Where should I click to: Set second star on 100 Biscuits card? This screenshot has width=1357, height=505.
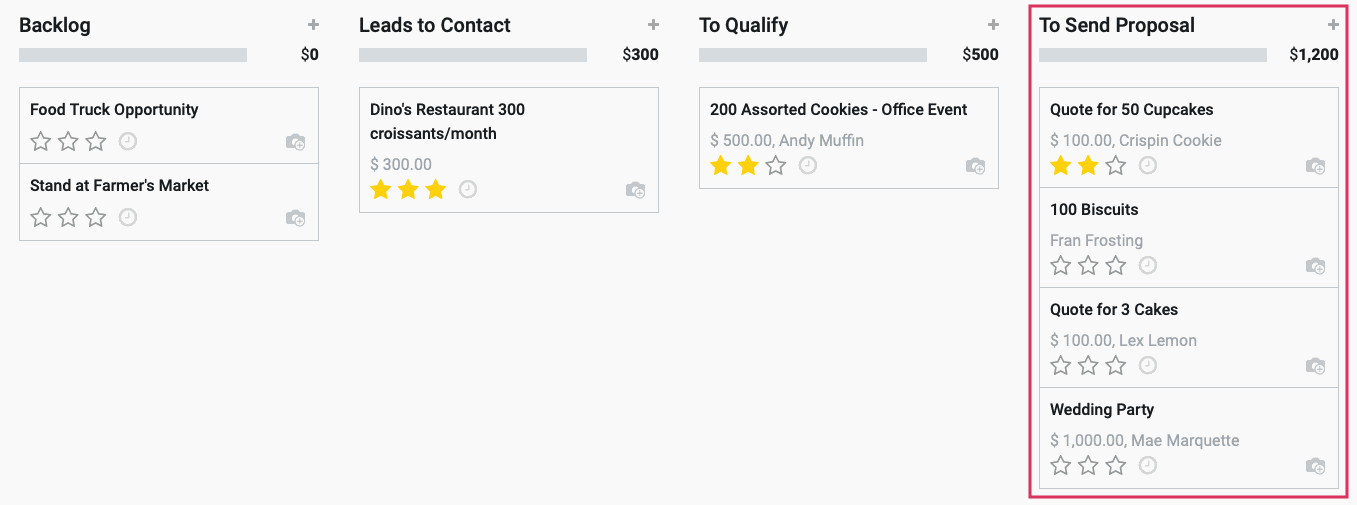coord(1089,266)
